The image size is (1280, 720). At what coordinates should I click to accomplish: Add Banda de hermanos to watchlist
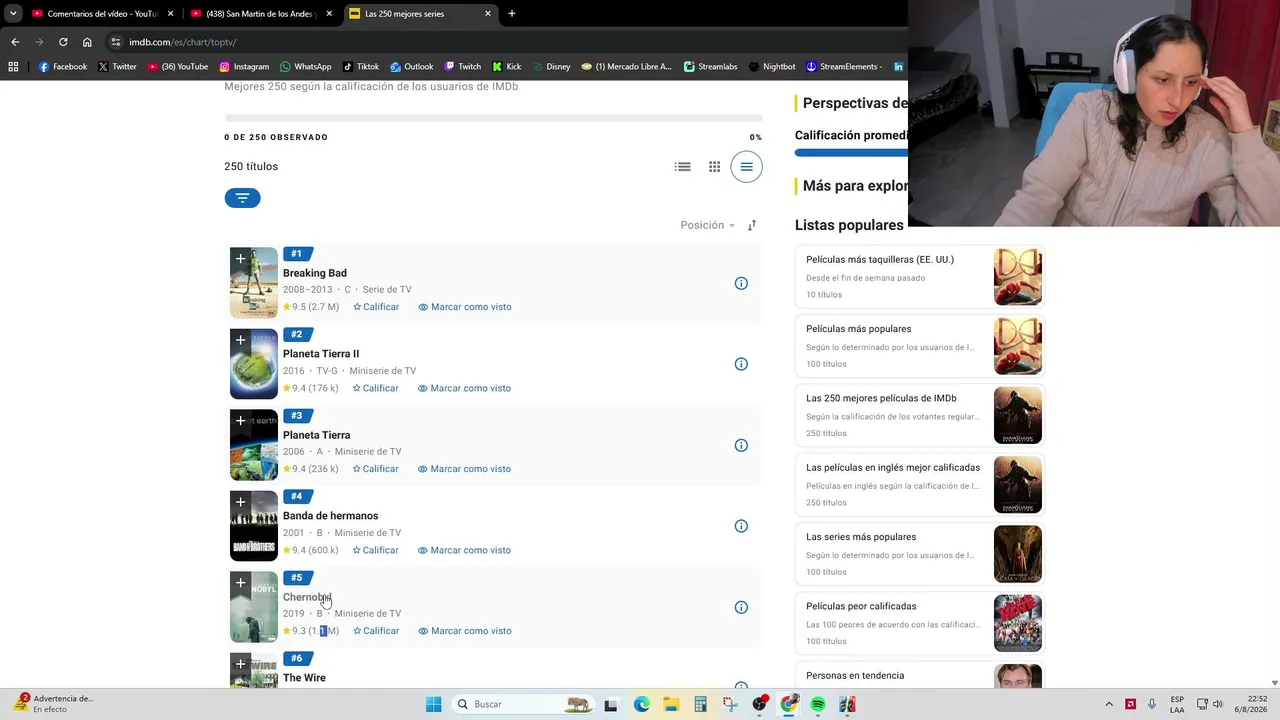click(x=240, y=502)
